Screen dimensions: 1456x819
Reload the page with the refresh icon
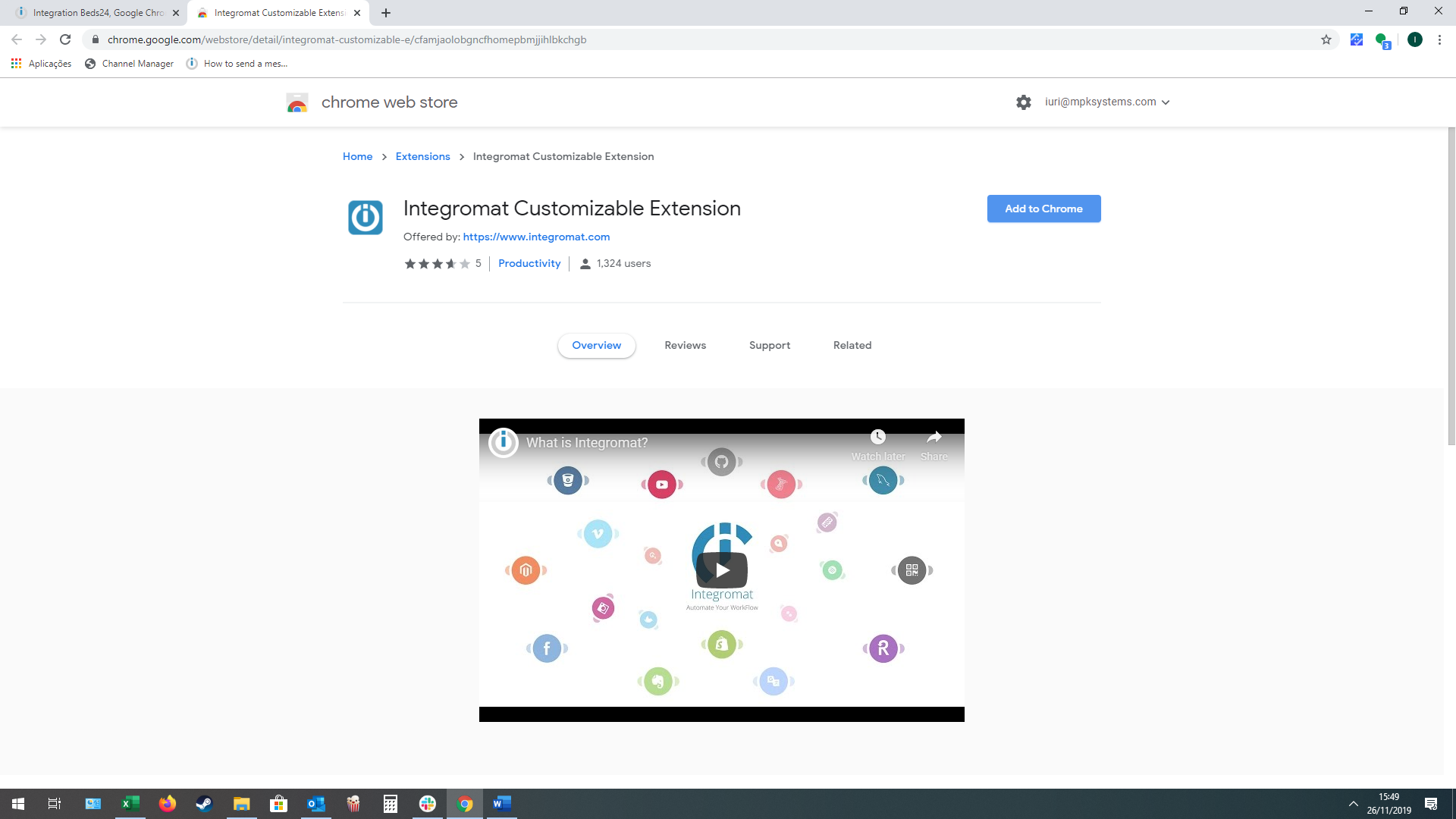click(65, 39)
